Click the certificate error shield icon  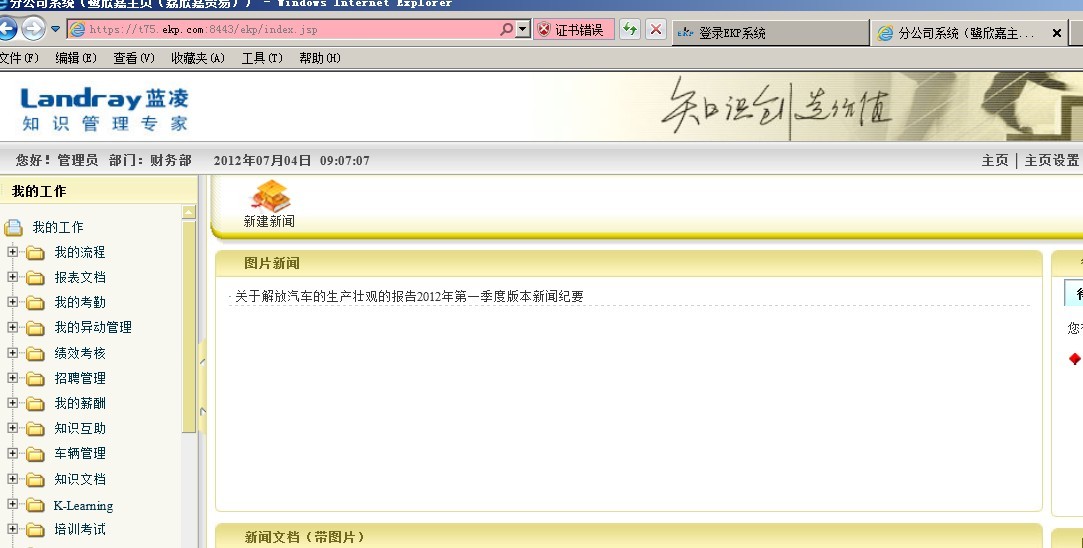pyautogui.click(x=544, y=30)
